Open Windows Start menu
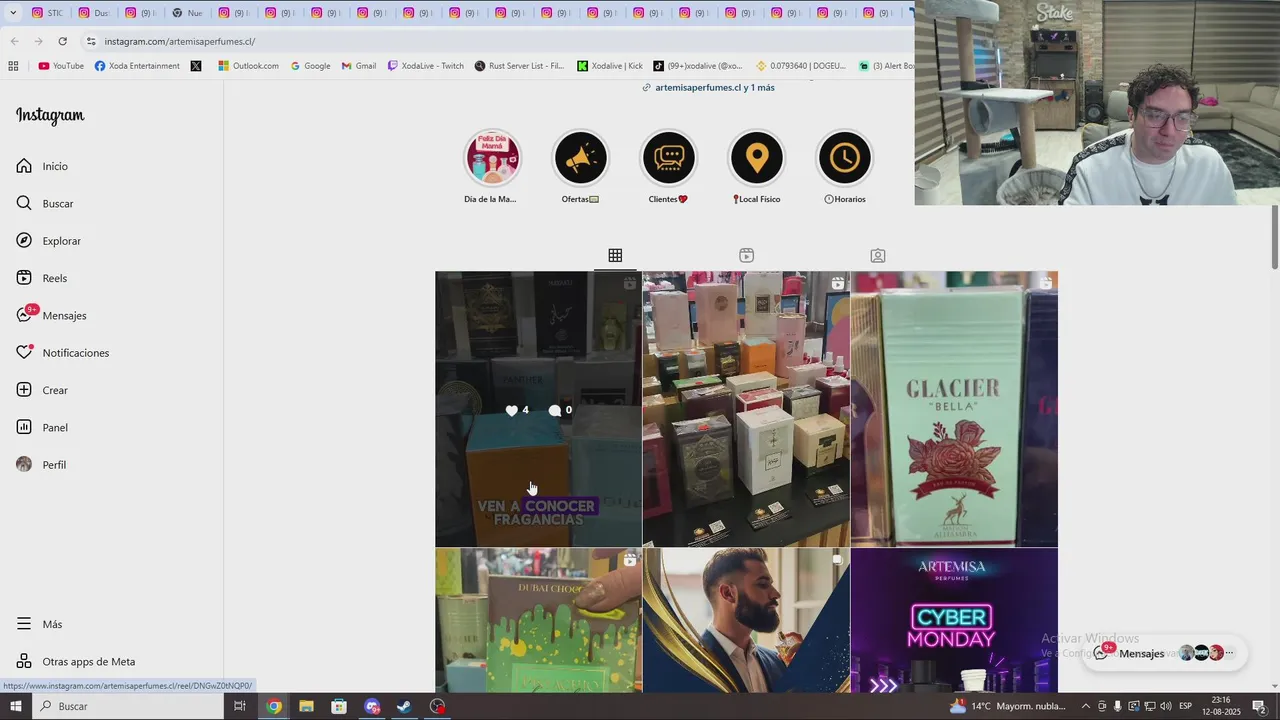The image size is (1280, 720). (15, 706)
